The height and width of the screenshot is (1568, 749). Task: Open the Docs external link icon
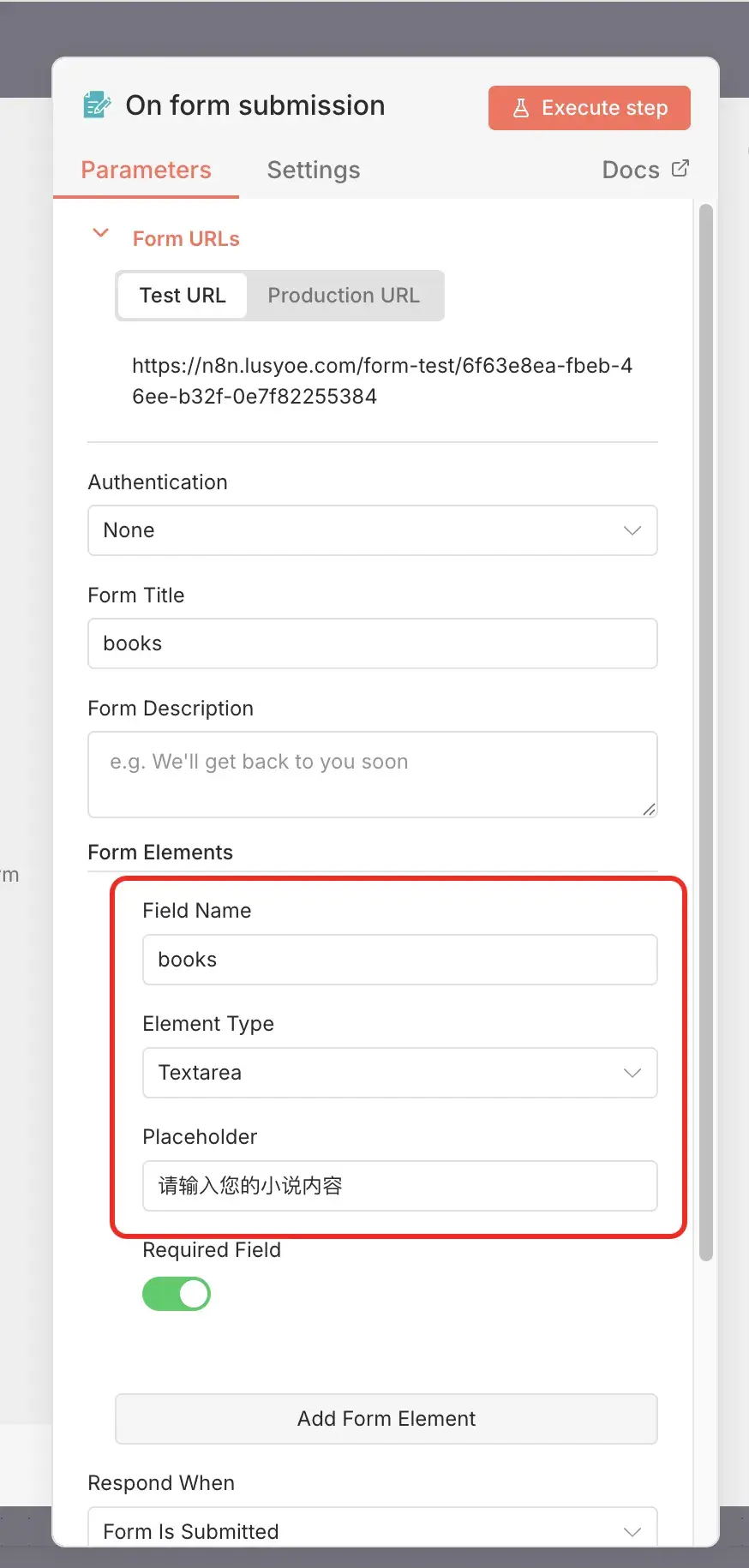coord(680,169)
